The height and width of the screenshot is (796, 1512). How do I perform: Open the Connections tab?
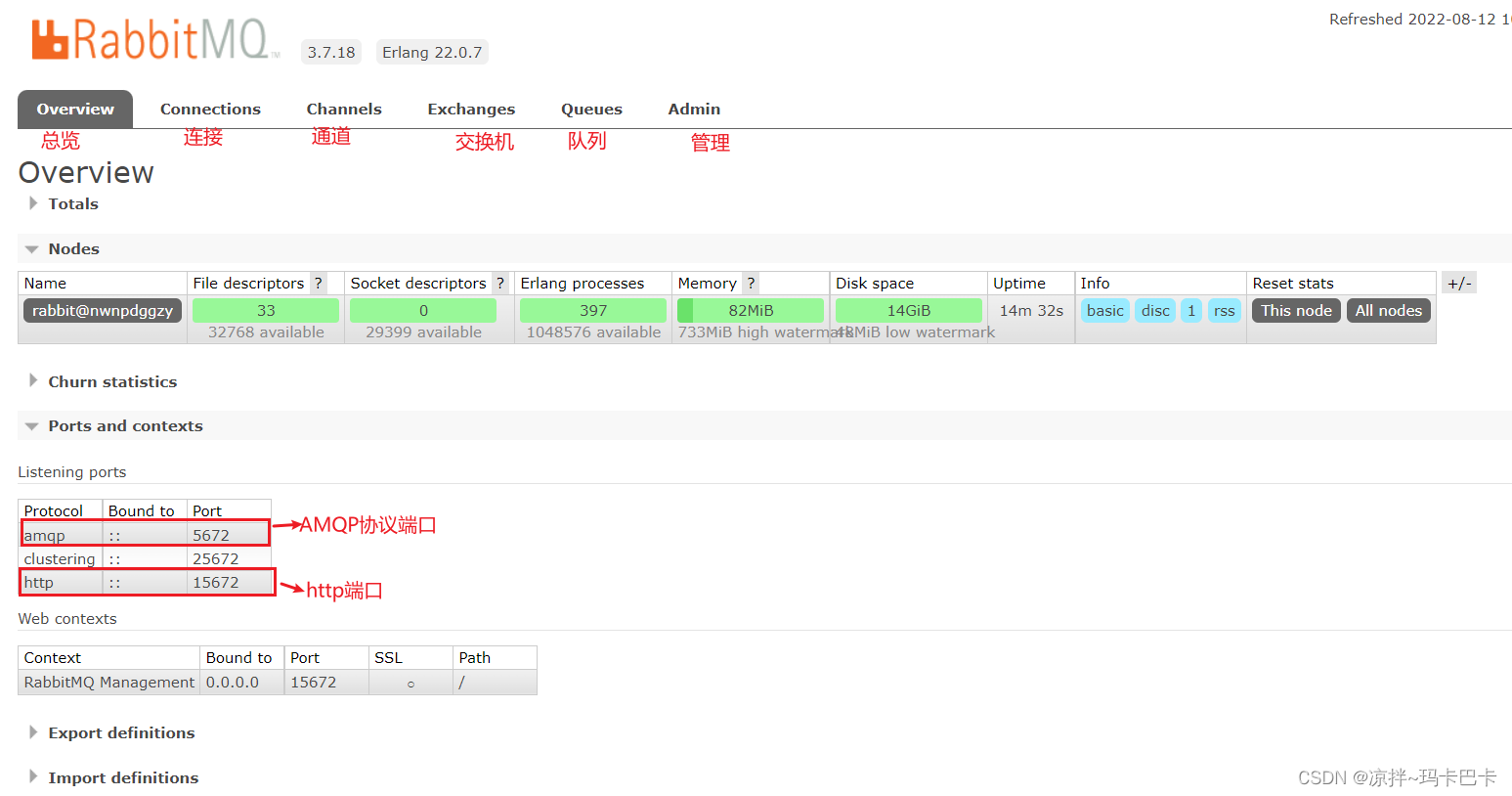tap(210, 110)
